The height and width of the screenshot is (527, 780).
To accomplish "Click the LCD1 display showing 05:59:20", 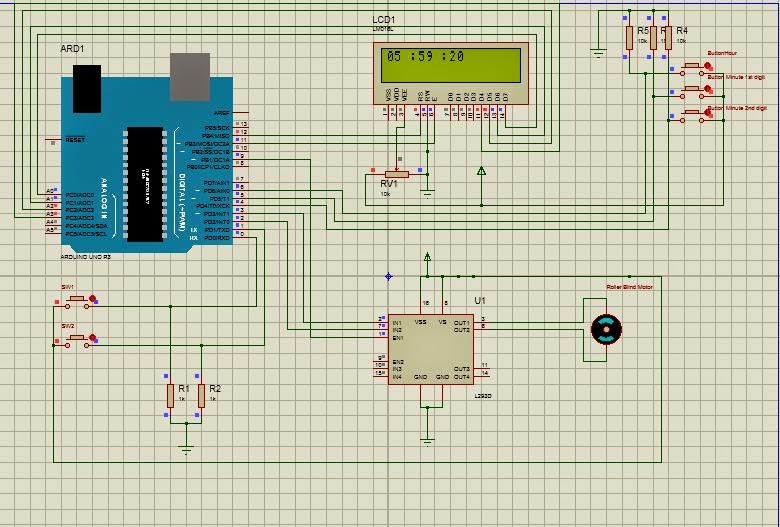I will [x=451, y=74].
